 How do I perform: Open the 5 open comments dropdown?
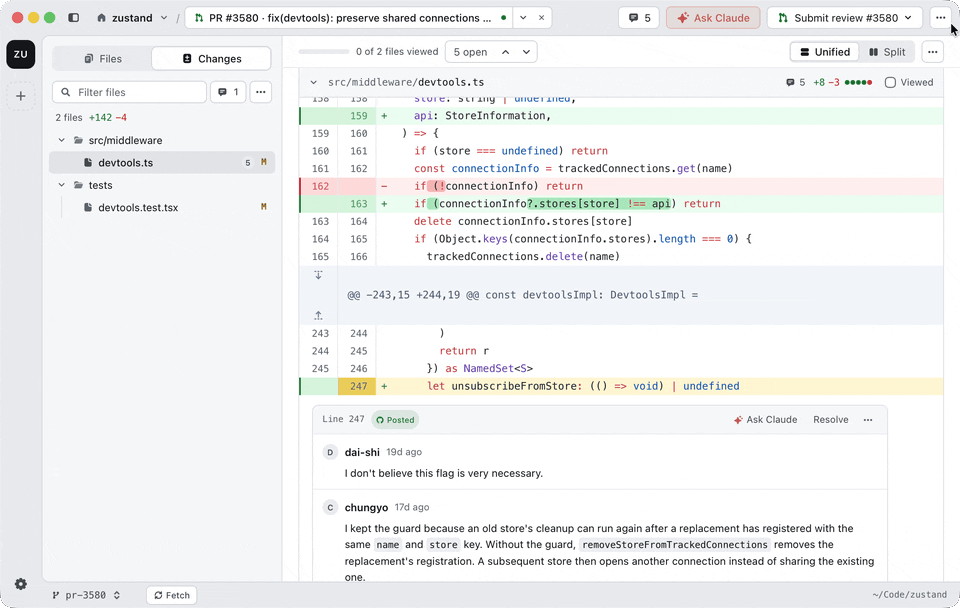(470, 52)
